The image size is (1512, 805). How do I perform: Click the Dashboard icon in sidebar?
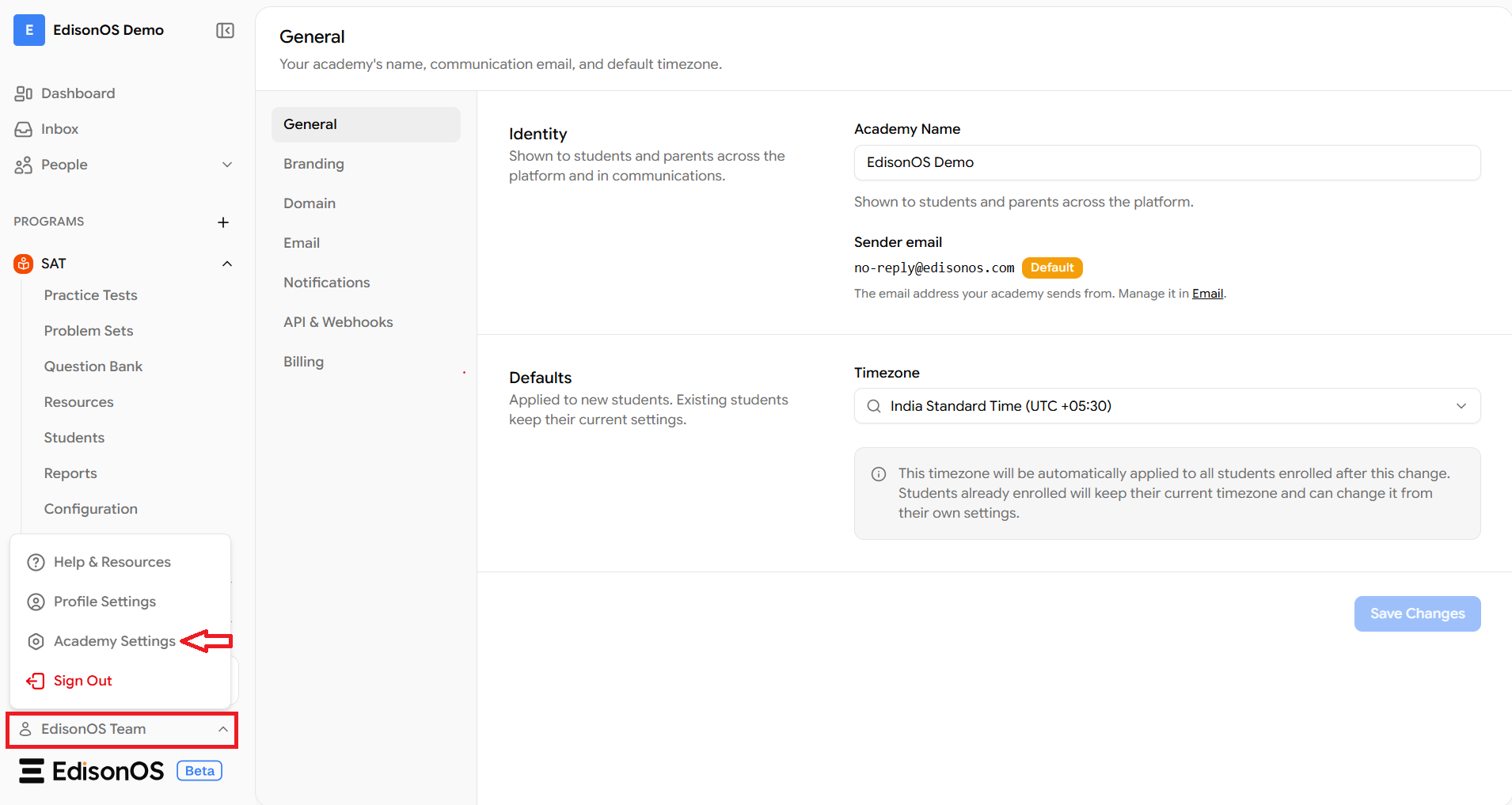24,93
